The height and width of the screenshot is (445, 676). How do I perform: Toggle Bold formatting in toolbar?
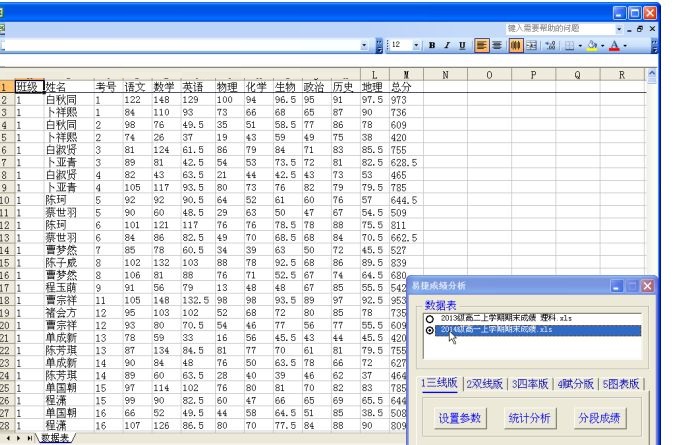click(x=432, y=46)
